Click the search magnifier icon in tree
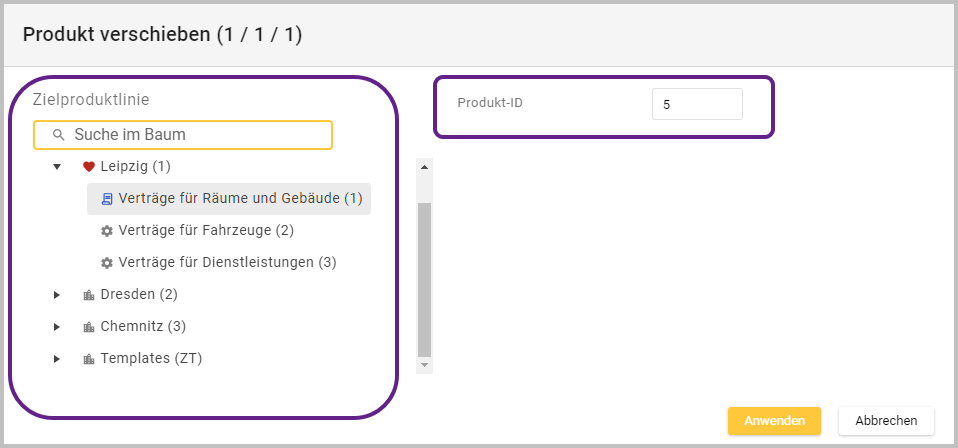This screenshot has width=958, height=448. (59, 135)
